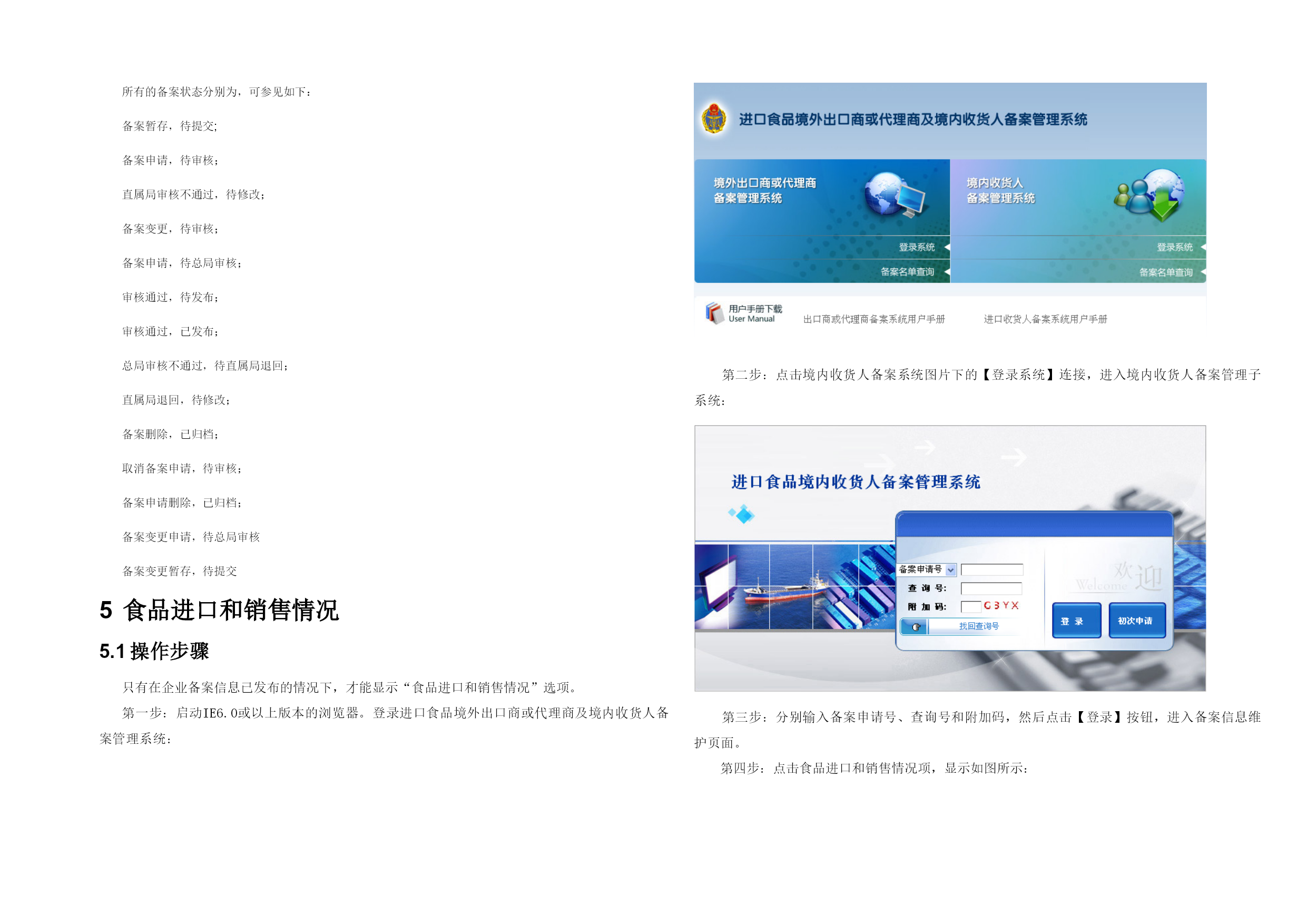Click the 查询号 input field
Viewport: 1307px width, 924px height.
coord(991,588)
